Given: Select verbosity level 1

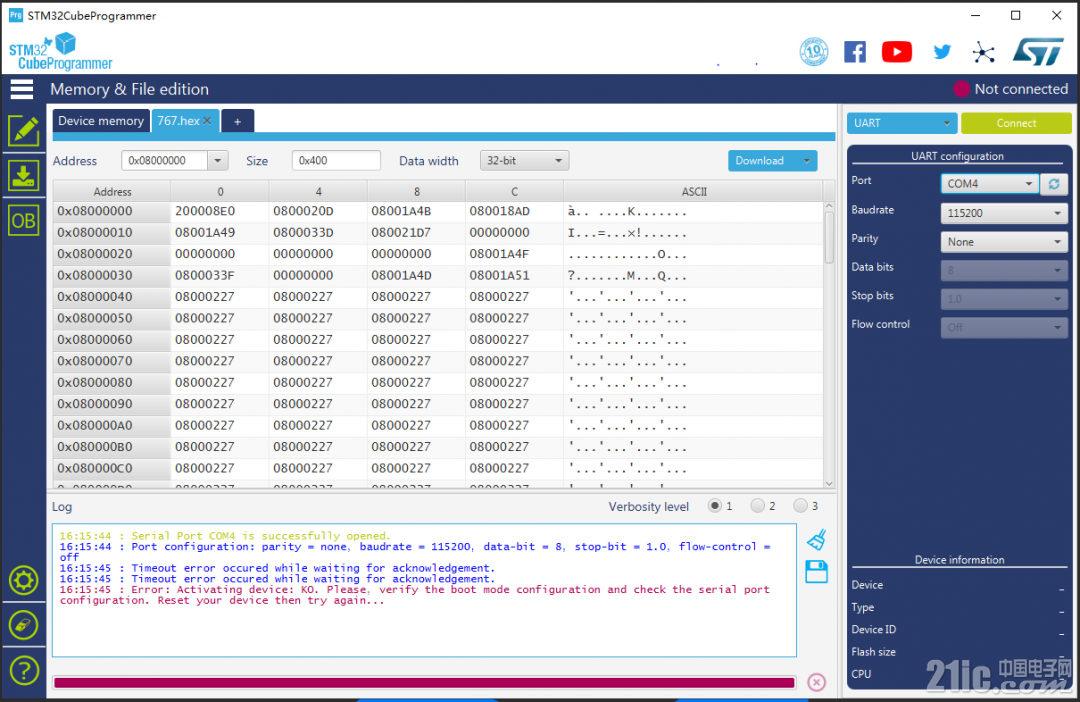Looking at the screenshot, I should 715,506.
